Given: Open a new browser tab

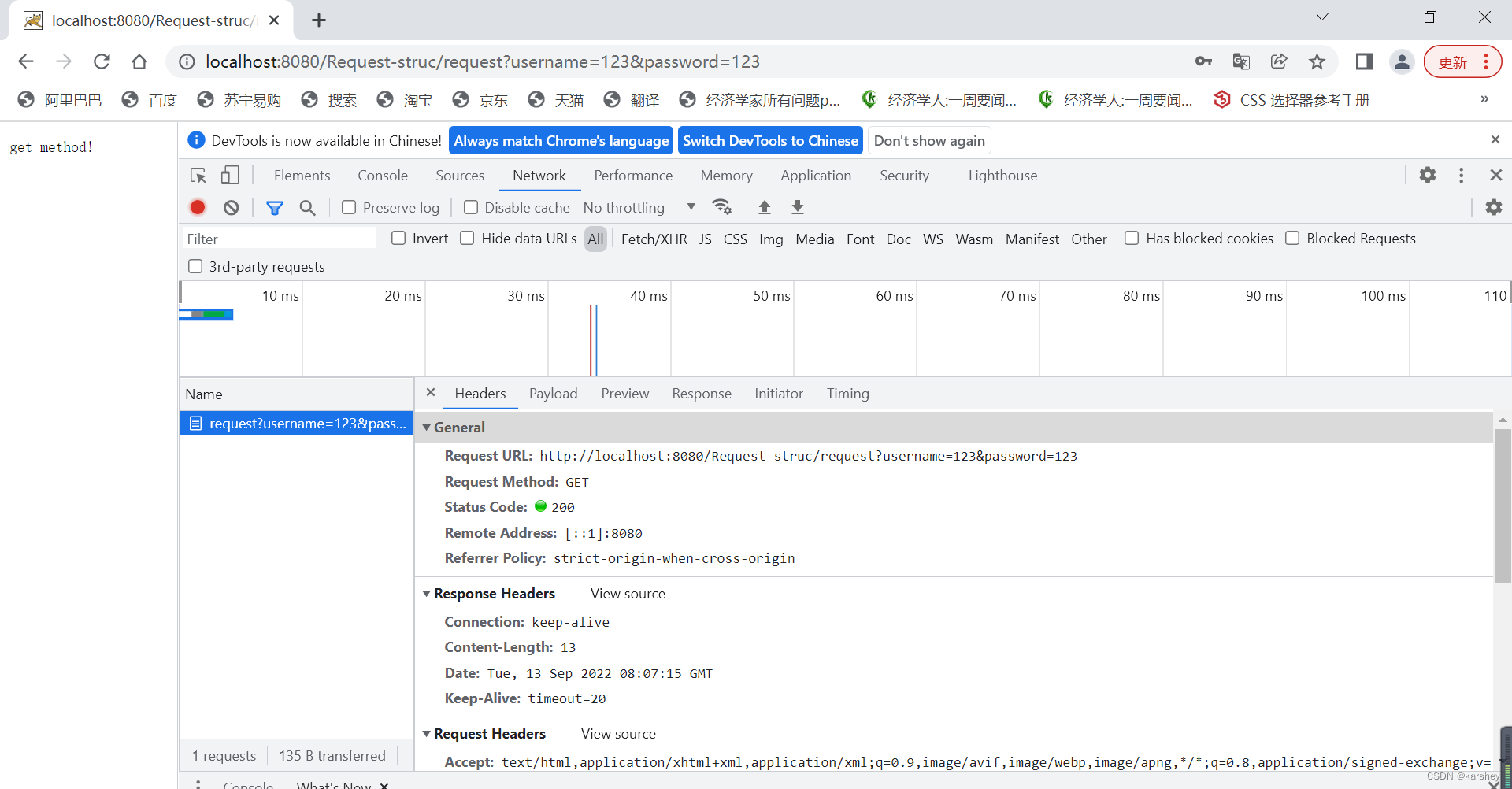Looking at the screenshot, I should tap(319, 20).
